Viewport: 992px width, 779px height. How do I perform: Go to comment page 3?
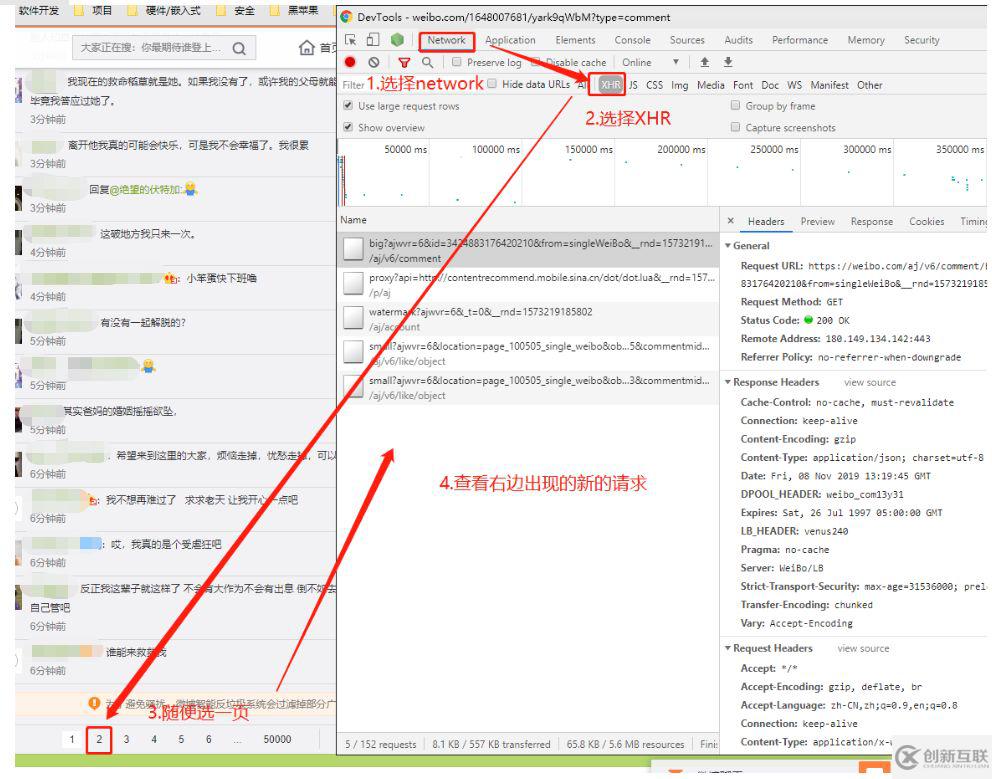[126, 739]
